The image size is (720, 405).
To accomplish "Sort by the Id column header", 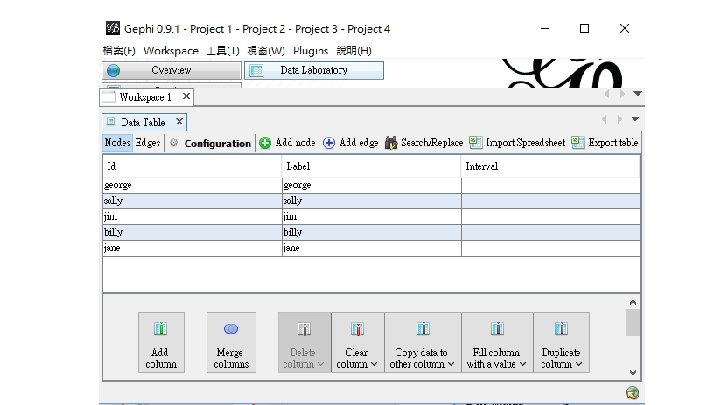I will coord(192,166).
